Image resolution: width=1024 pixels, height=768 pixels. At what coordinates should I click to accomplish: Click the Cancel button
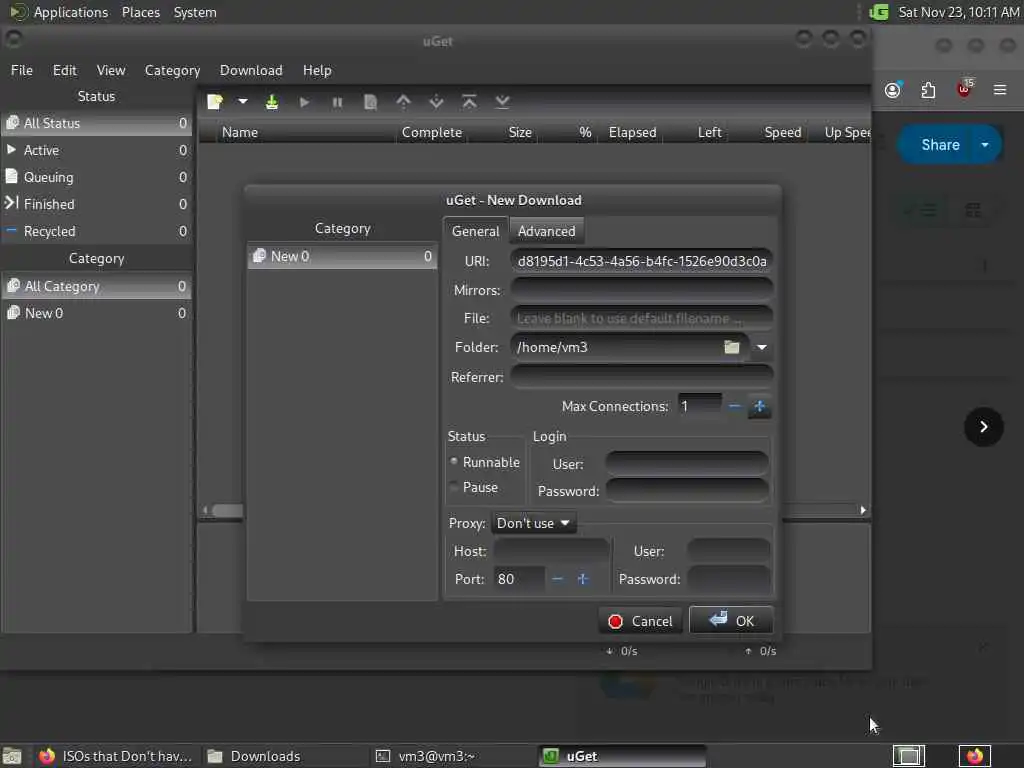641,621
